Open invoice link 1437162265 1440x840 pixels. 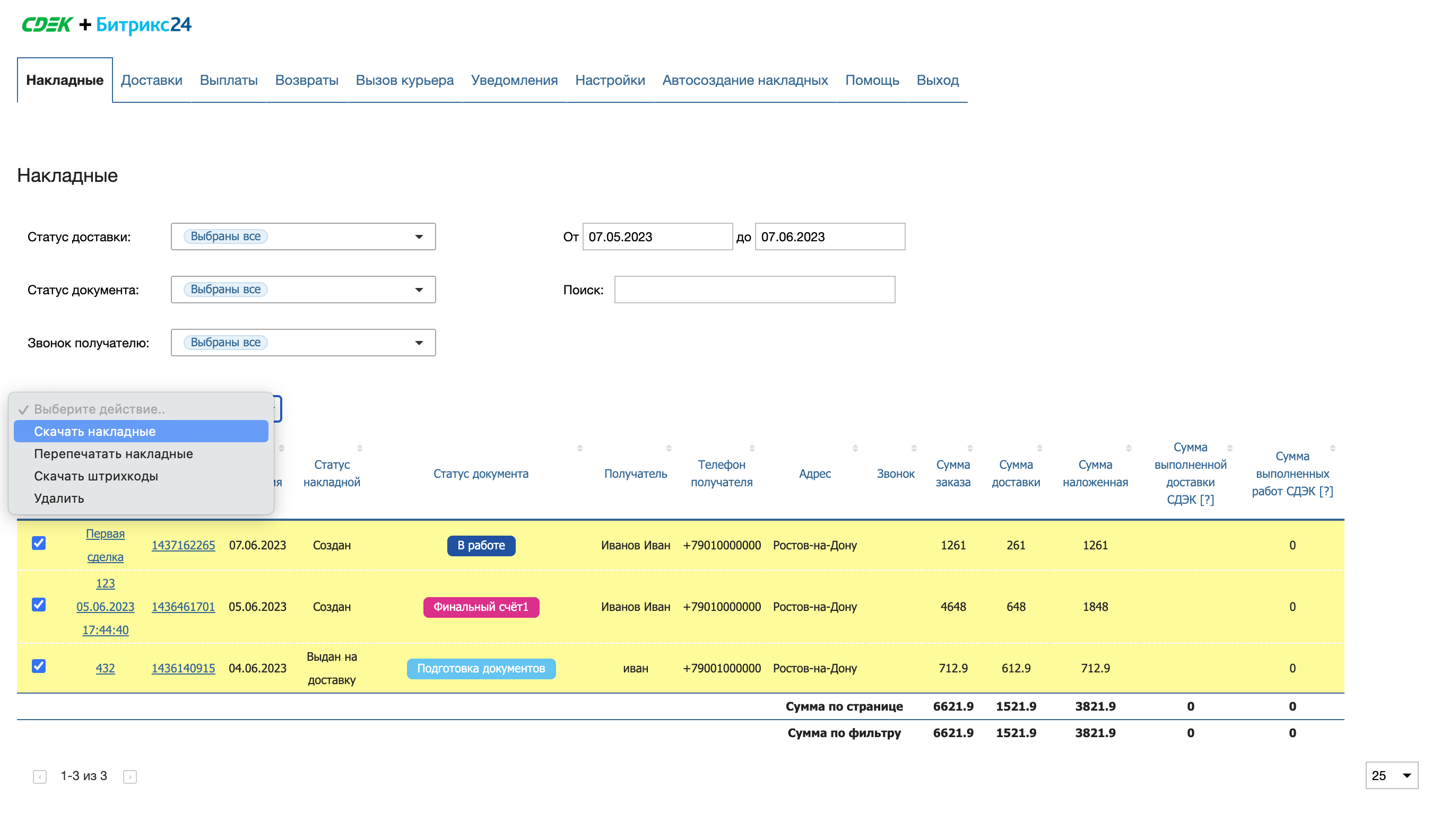click(183, 545)
